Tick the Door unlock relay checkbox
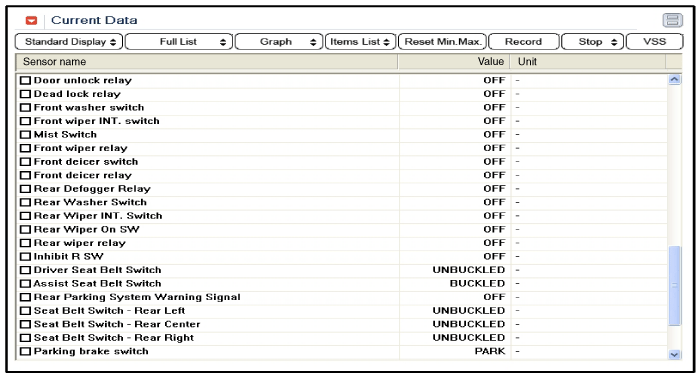700x377 pixels. (x=25, y=81)
